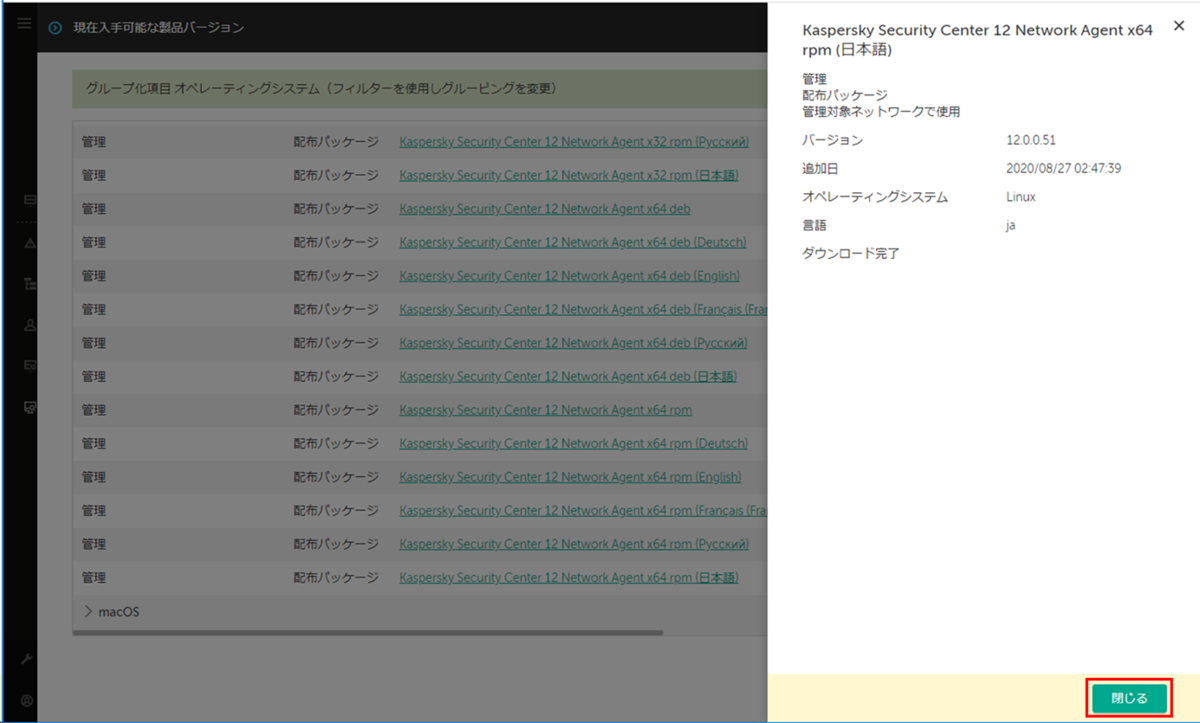Open the wrench tools icon near the bottom

coord(25,658)
